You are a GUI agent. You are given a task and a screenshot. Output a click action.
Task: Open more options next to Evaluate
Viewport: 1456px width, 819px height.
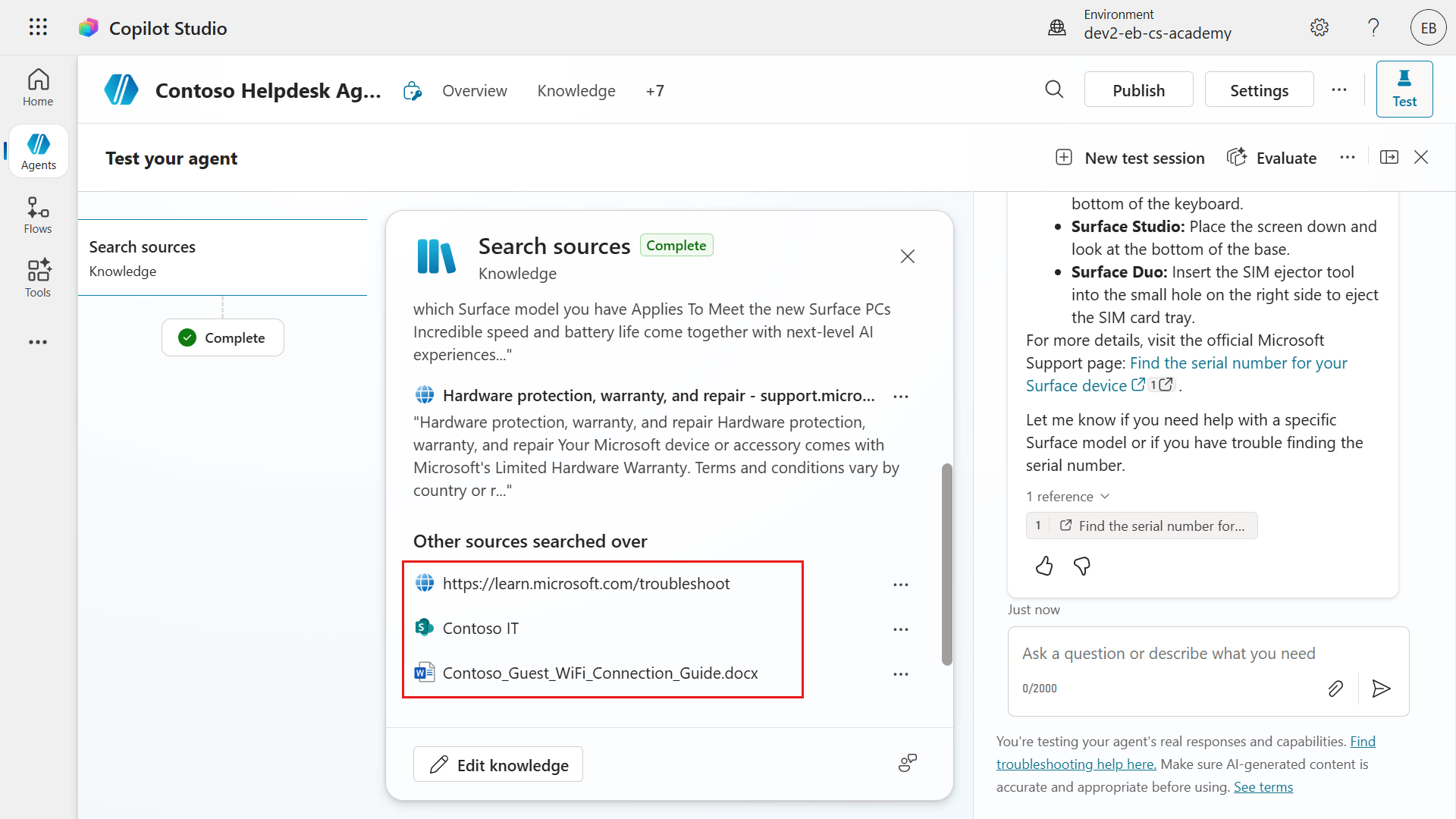[x=1348, y=157]
